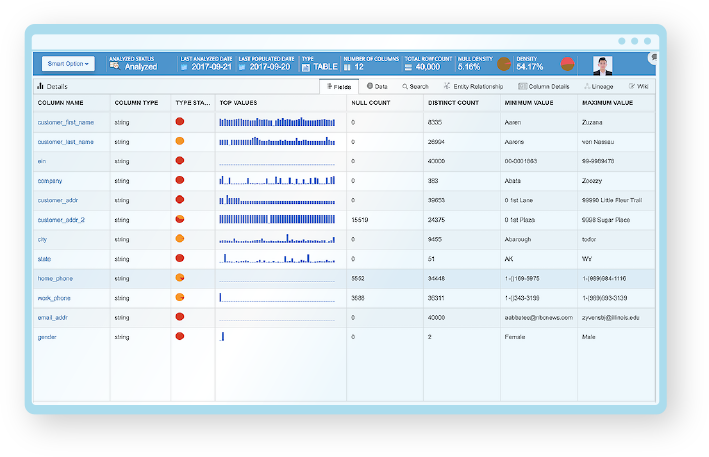
Task: Switch to the Search tab
Action: coord(415,86)
